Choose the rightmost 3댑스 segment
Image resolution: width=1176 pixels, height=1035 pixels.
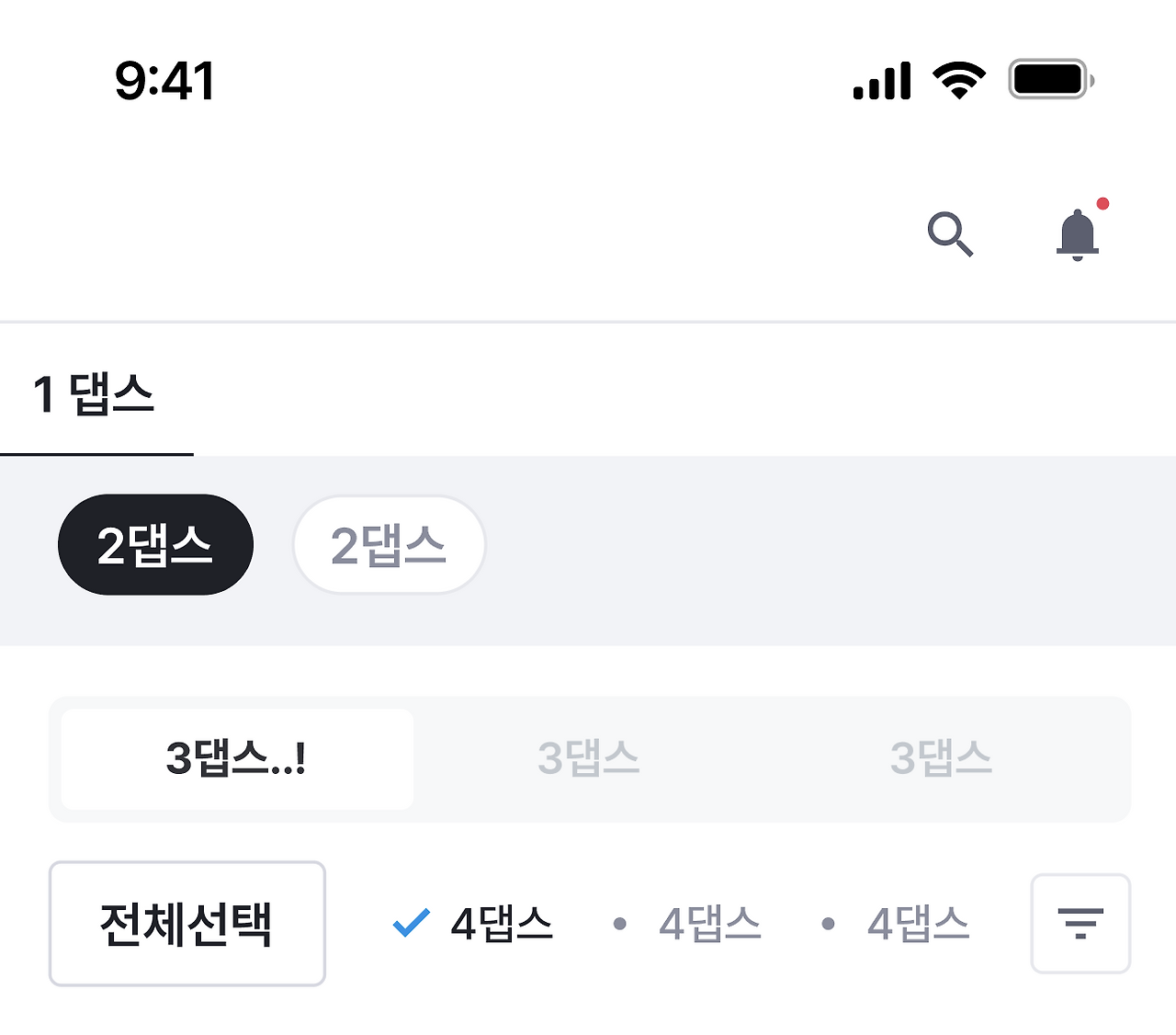pos(941,759)
